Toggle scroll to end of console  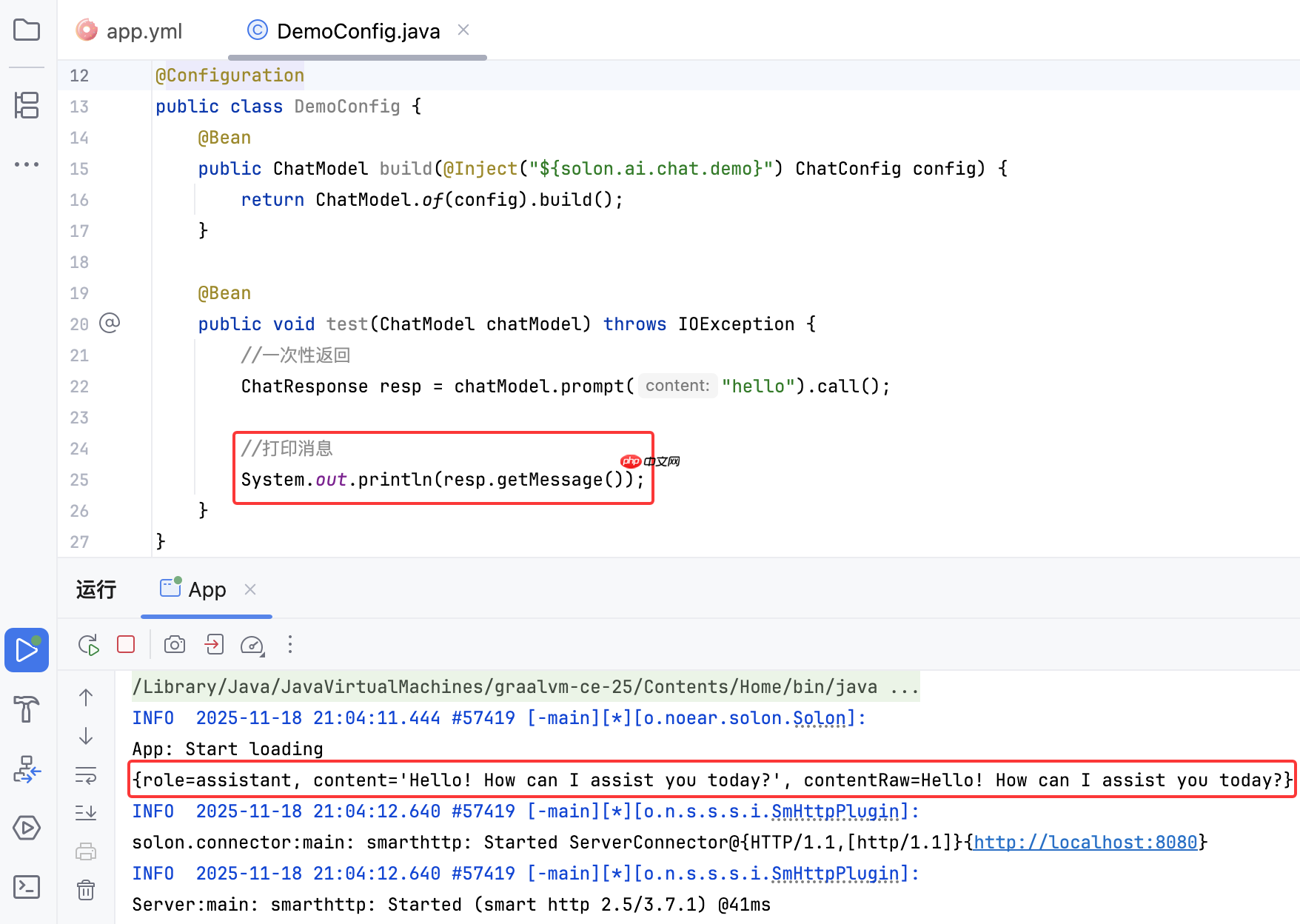86,813
